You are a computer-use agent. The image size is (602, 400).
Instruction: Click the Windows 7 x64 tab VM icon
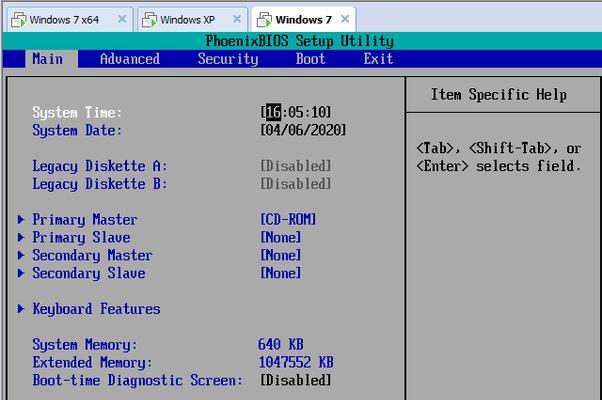[x=18, y=20]
